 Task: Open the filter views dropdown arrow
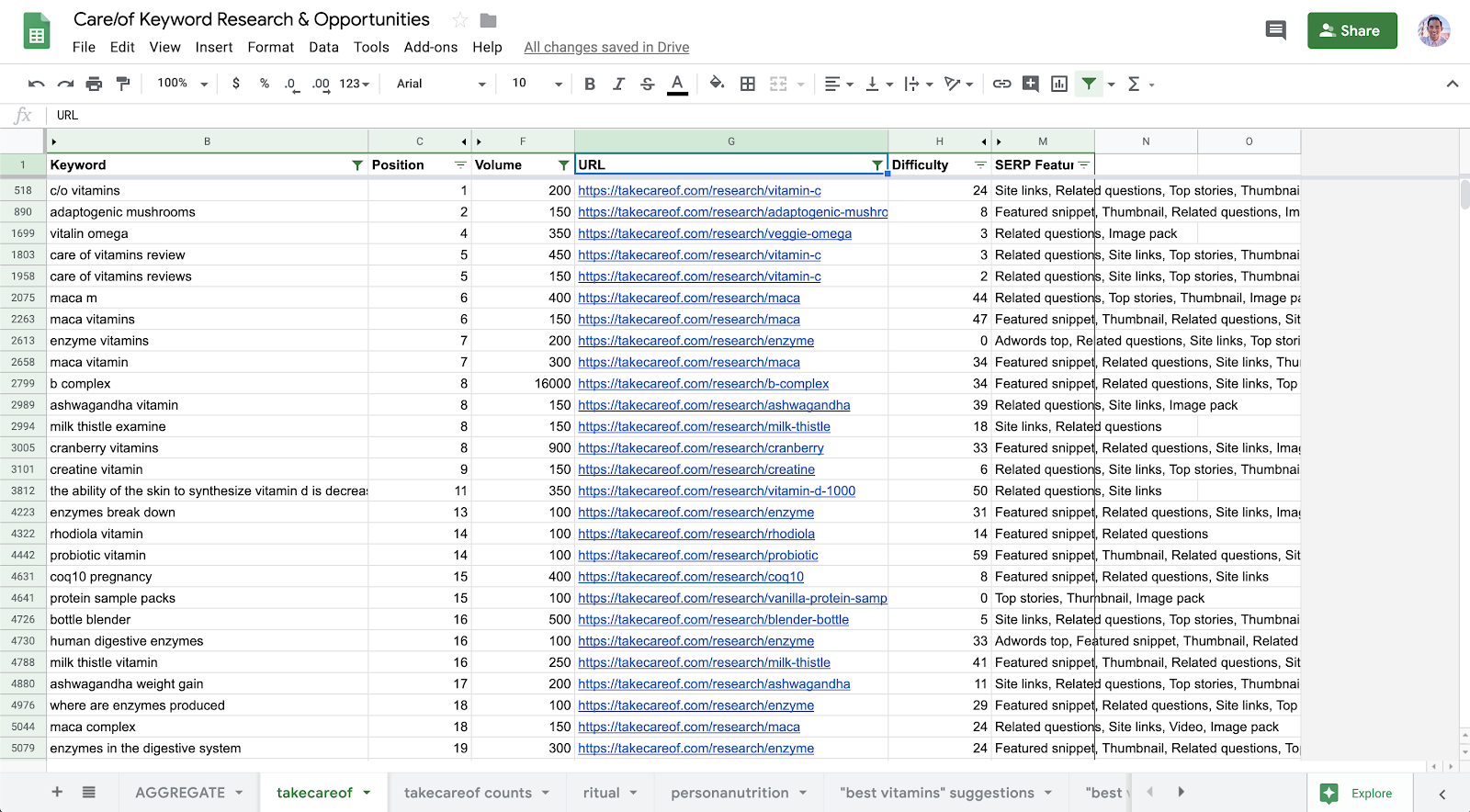[x=1112, y=85]
